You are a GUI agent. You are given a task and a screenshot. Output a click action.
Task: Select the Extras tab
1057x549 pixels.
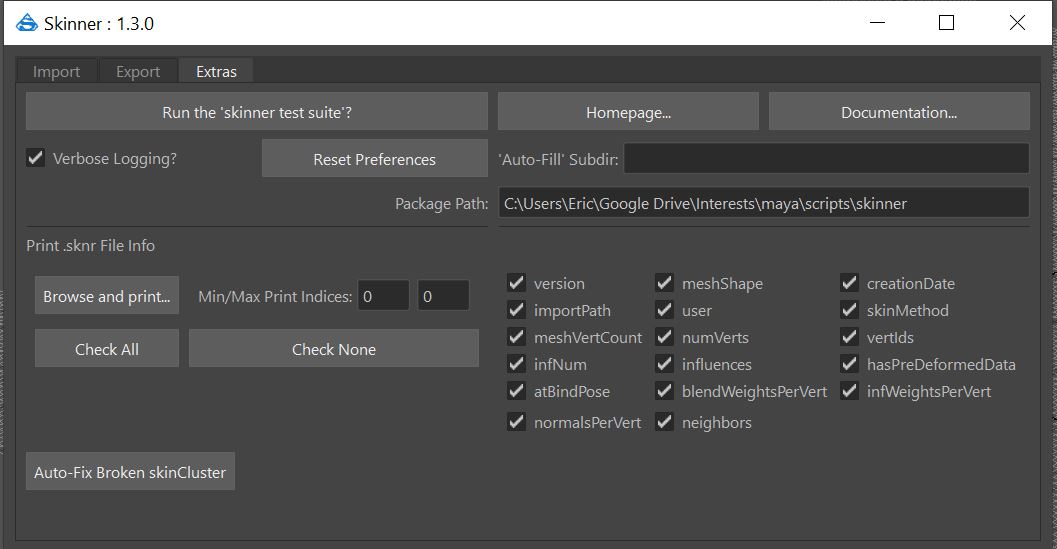(216, 71)
